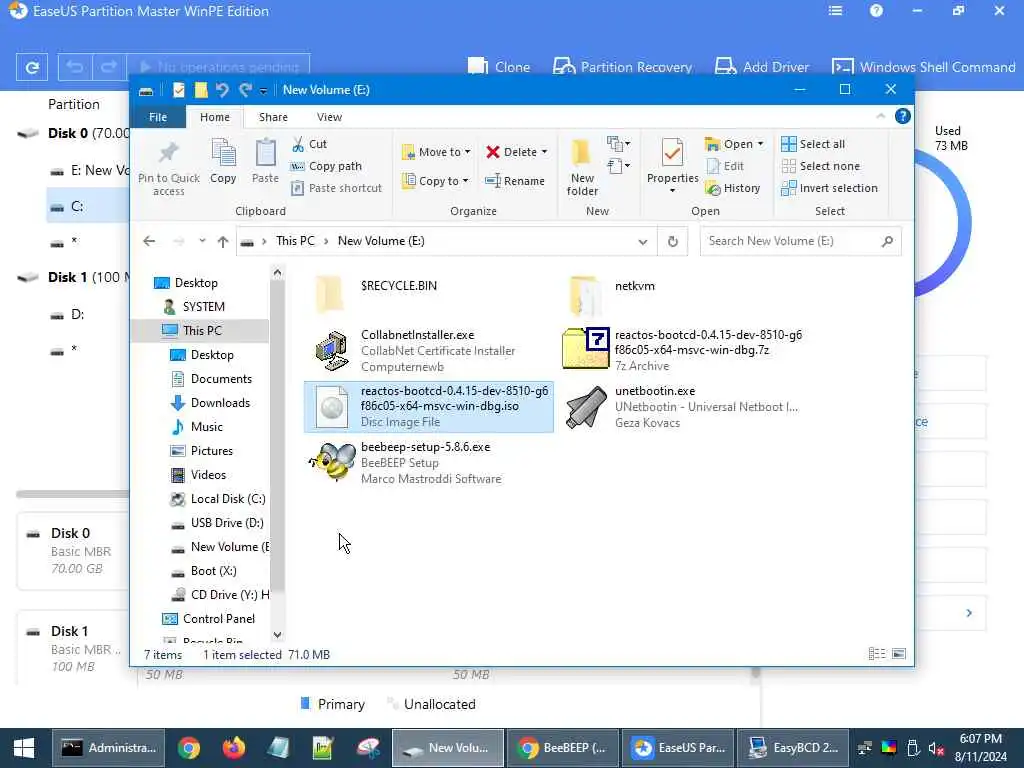Viewport: 1024px width, 768px height.
Task: Select Documents in navigation pane
Action: [211, 379]
